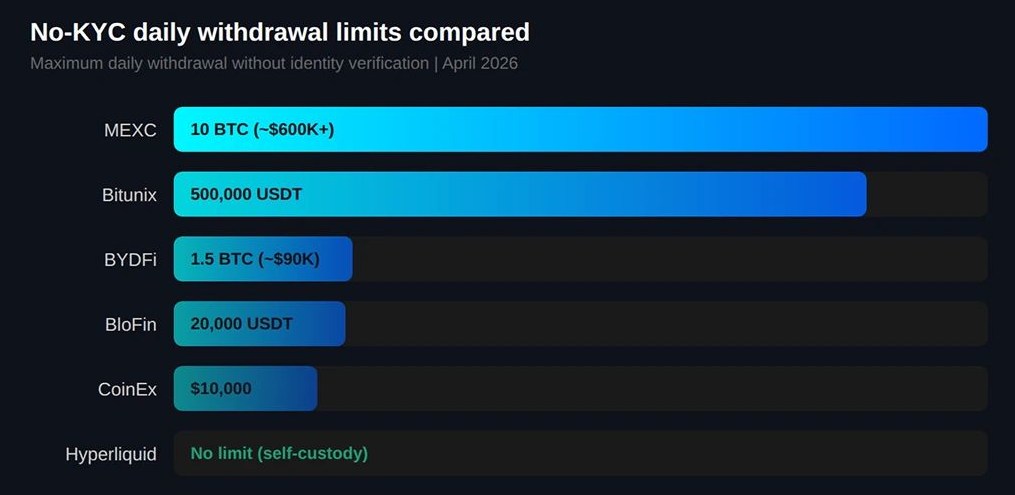
Task: Click the empty Hyperliquid track right of its text
Action: click(x=680, y=454)
